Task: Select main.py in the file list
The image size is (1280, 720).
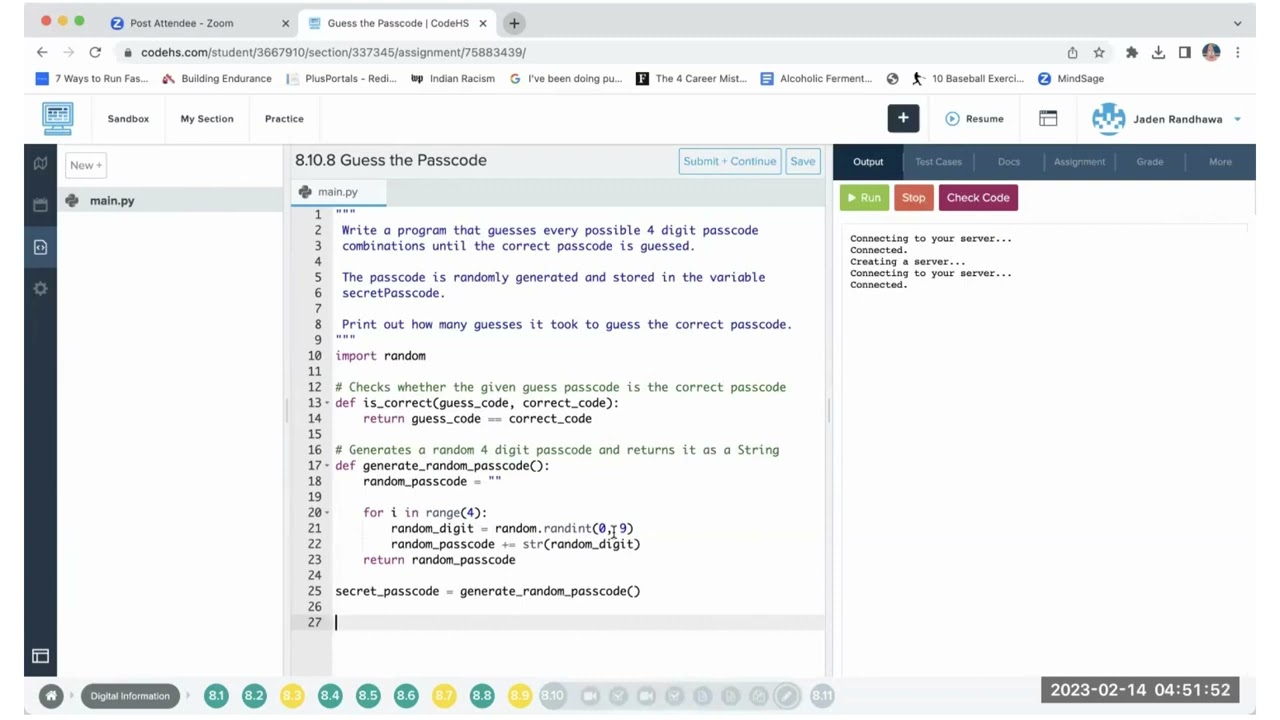Action: pyautogui.click(x=170, y=201)
